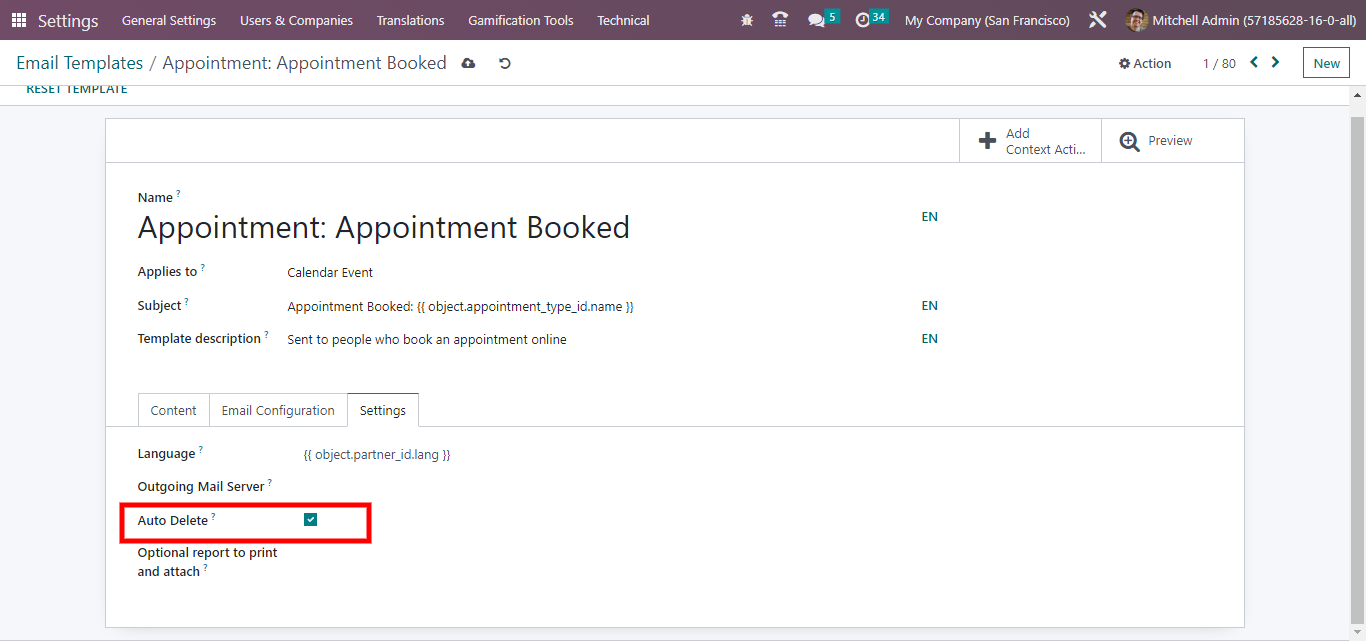This screenshot has height=641, width=1366.
Task: Save the record manually with the cloud icon
Action: (468, 63)
